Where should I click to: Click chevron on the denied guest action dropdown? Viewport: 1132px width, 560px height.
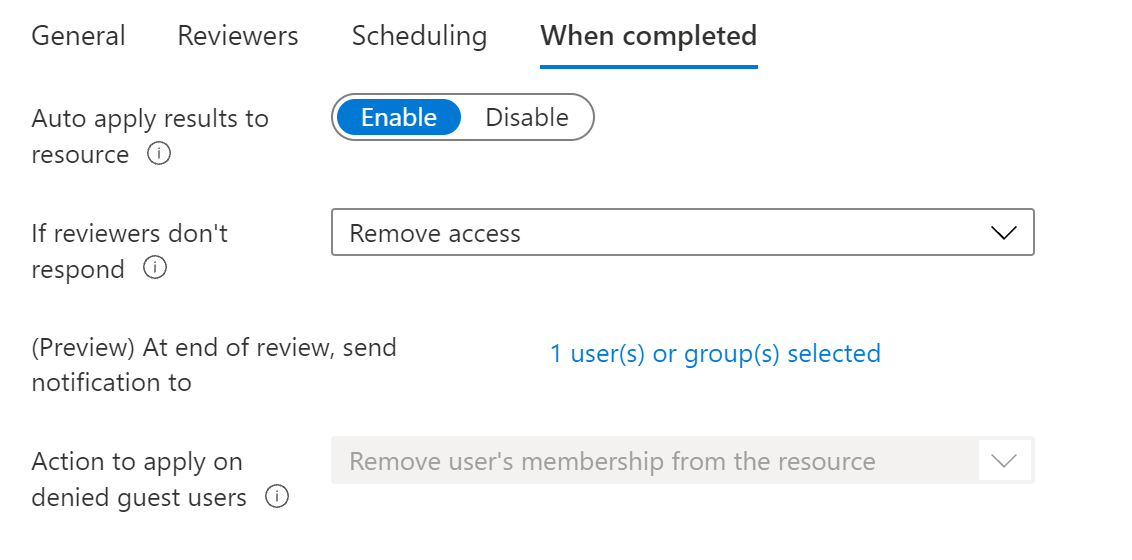[1003, 461]
